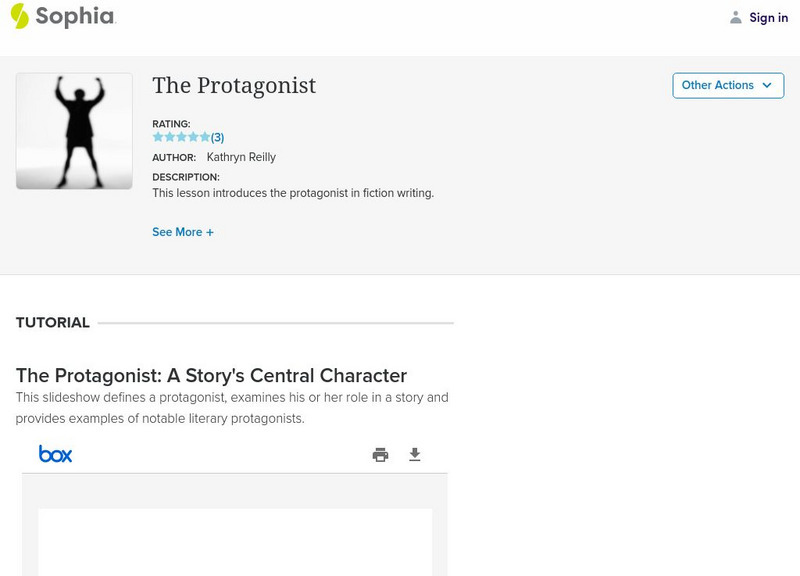Click the download icon in the Box viewer

(414, 453)
